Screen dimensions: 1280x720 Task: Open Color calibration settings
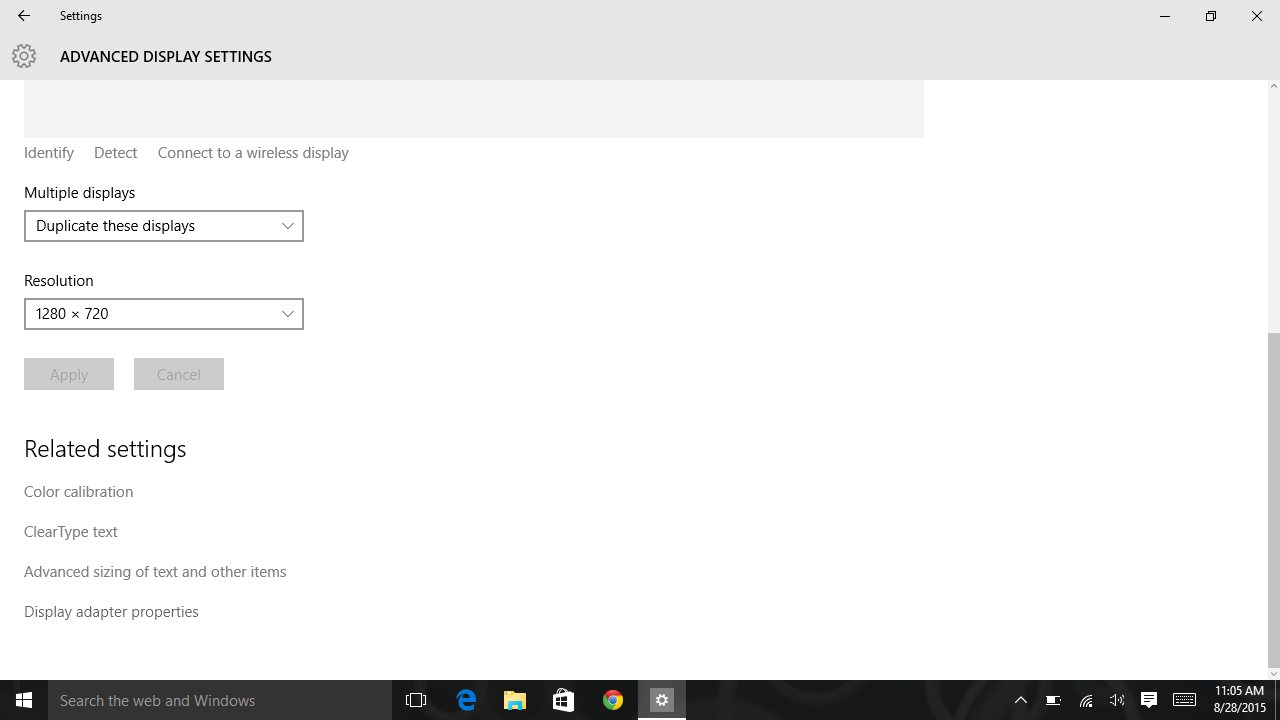79,492
